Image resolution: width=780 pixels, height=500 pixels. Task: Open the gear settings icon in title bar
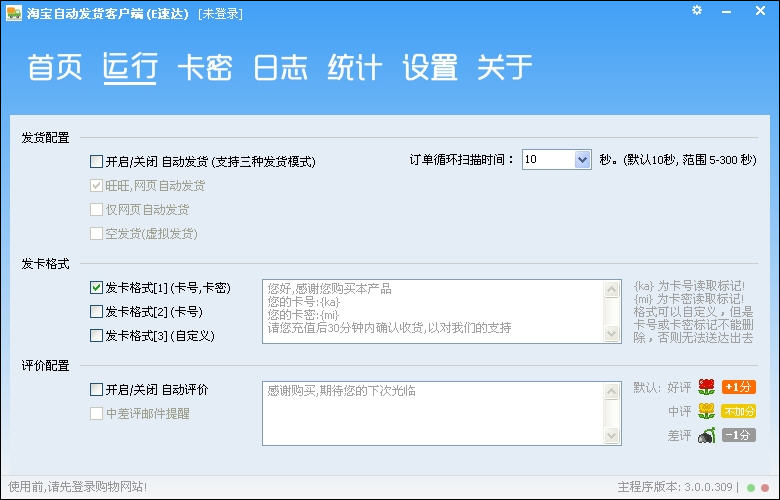point(697,10)
